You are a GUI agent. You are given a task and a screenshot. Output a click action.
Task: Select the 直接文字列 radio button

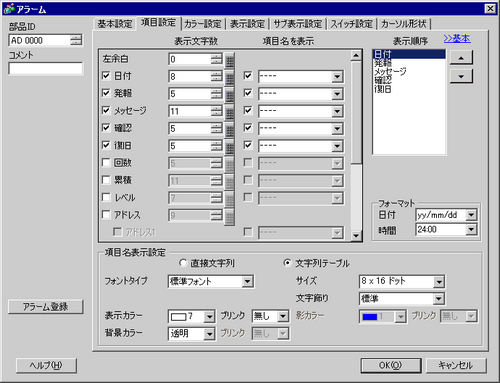coord(183,263)
